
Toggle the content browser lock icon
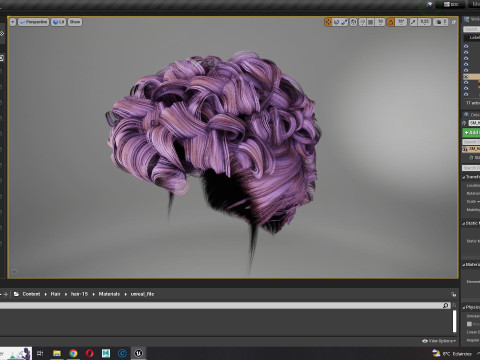tap(453, 294)
